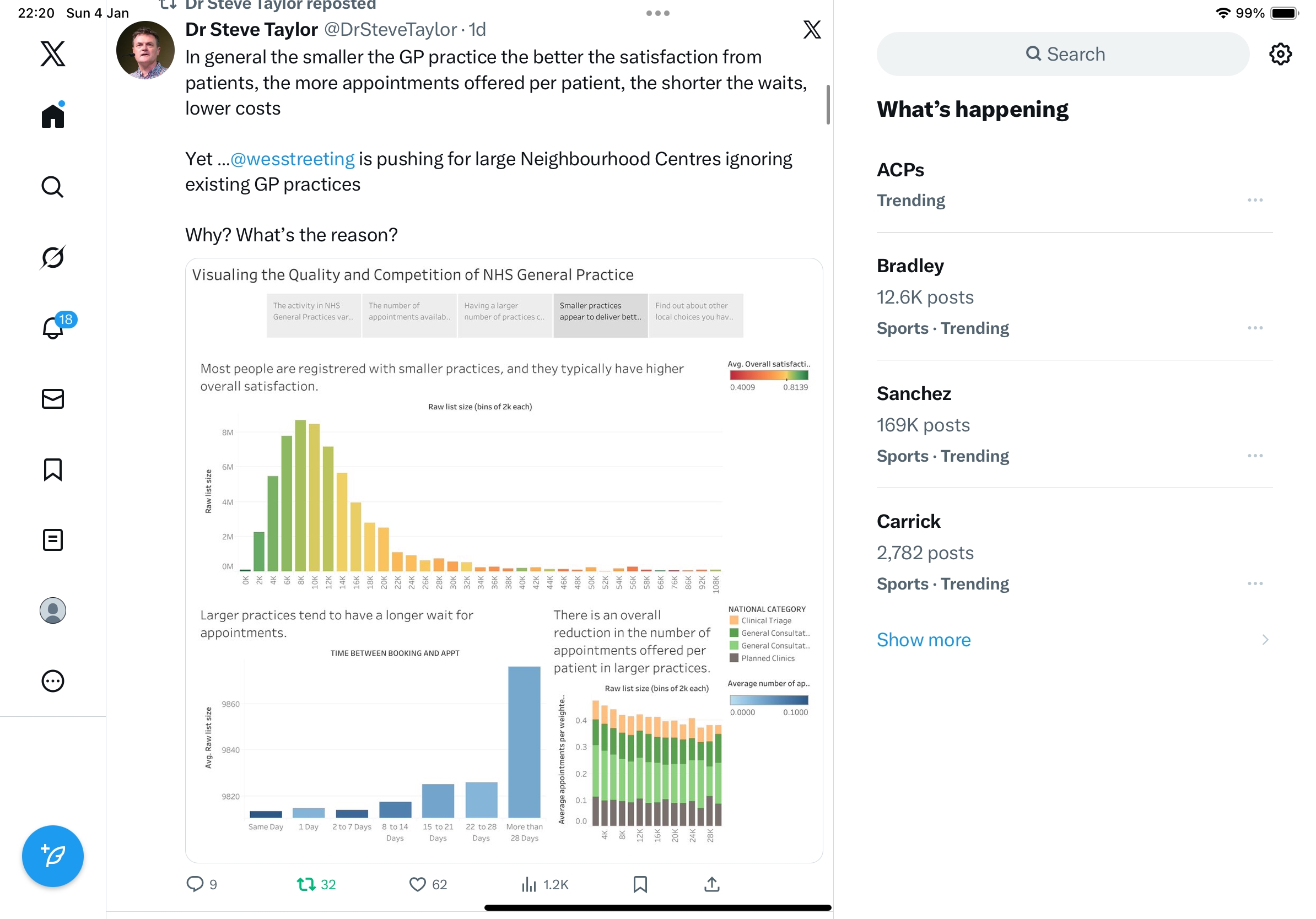Viewport: 1316px width, 919px height.
Task: Click the Show more trends link
Action: (924, 640)
